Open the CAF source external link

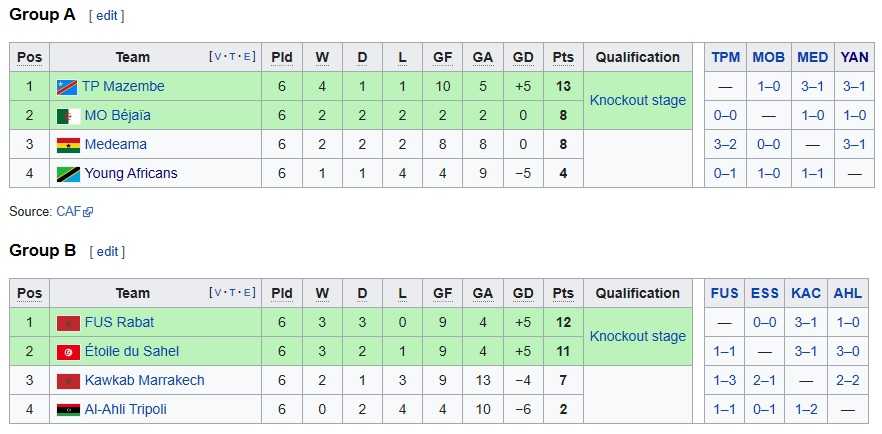tap(74, 212)
